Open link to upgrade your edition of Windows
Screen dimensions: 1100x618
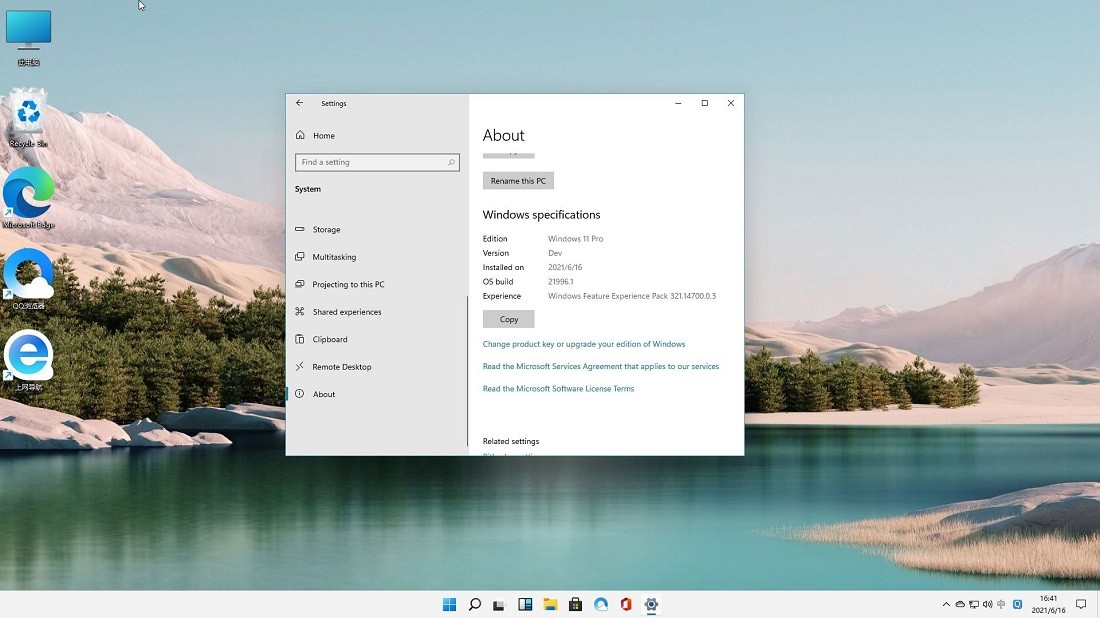click(x=584, y=343)
